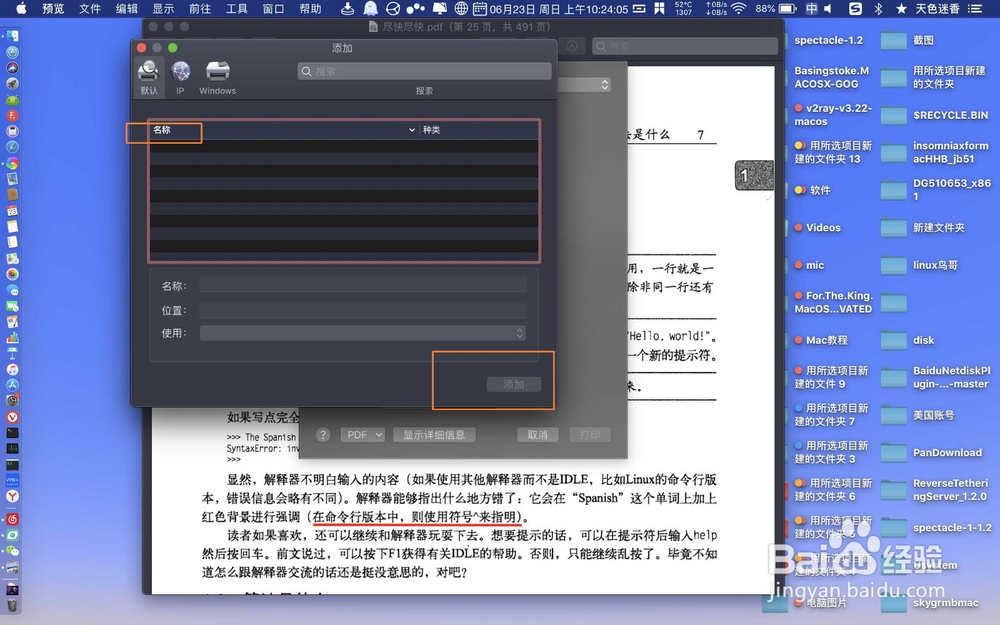Click the 天色迷香 user name
The height and width of the screenshot is (625, 1000).
[938, 8]
